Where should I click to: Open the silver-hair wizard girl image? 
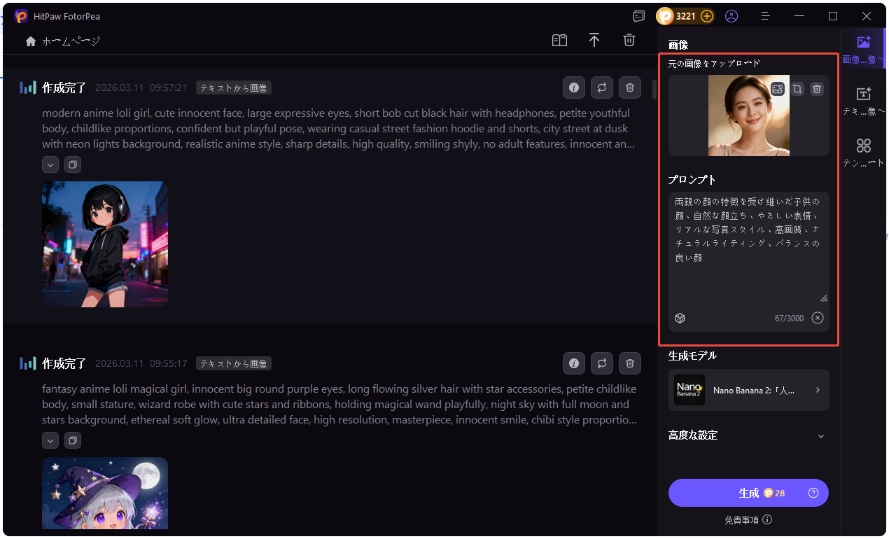(x=105, y=493)
